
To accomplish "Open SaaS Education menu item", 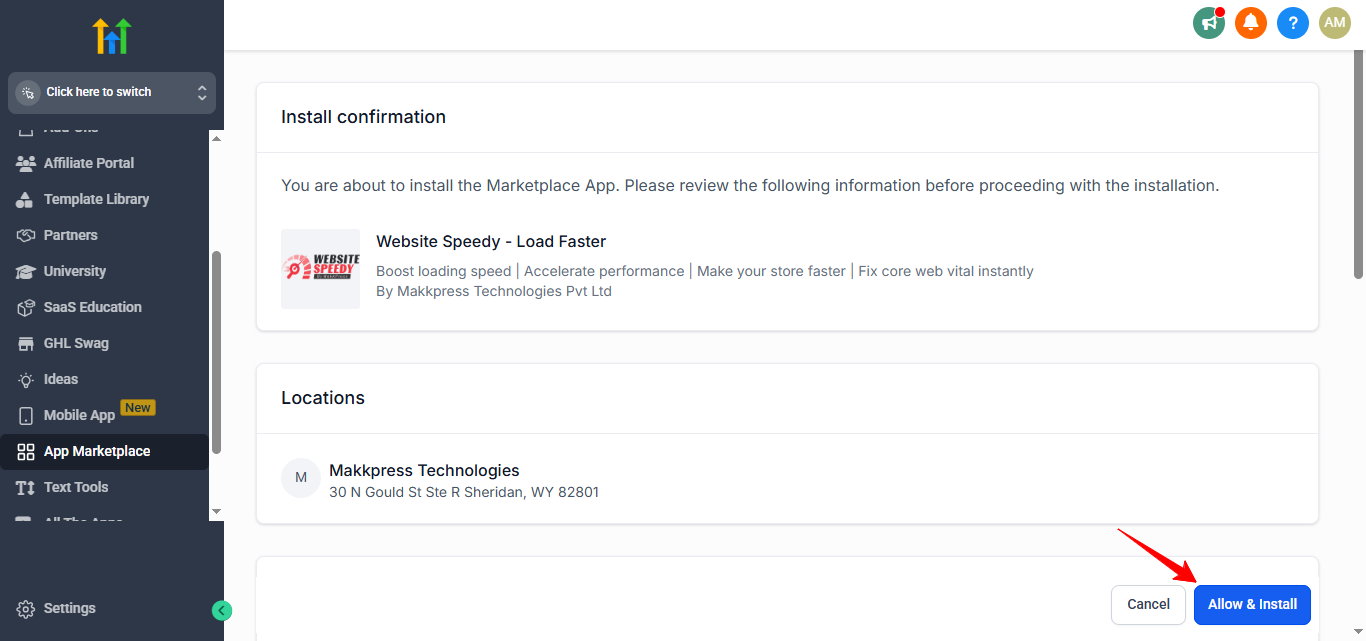I will (104, 307).
